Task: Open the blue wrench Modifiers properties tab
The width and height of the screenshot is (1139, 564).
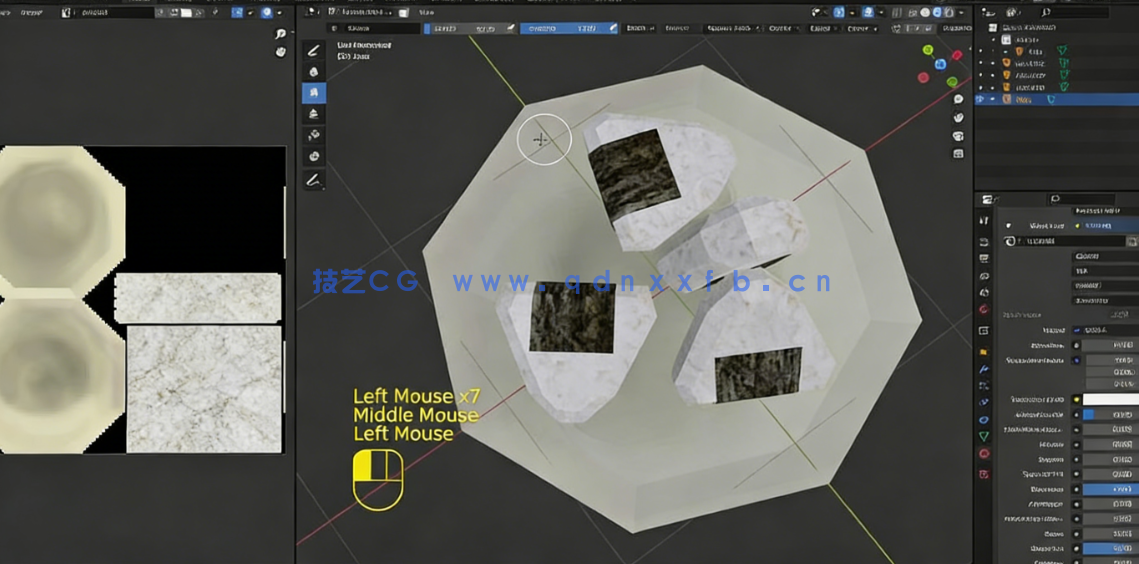Action: [984, 368]
